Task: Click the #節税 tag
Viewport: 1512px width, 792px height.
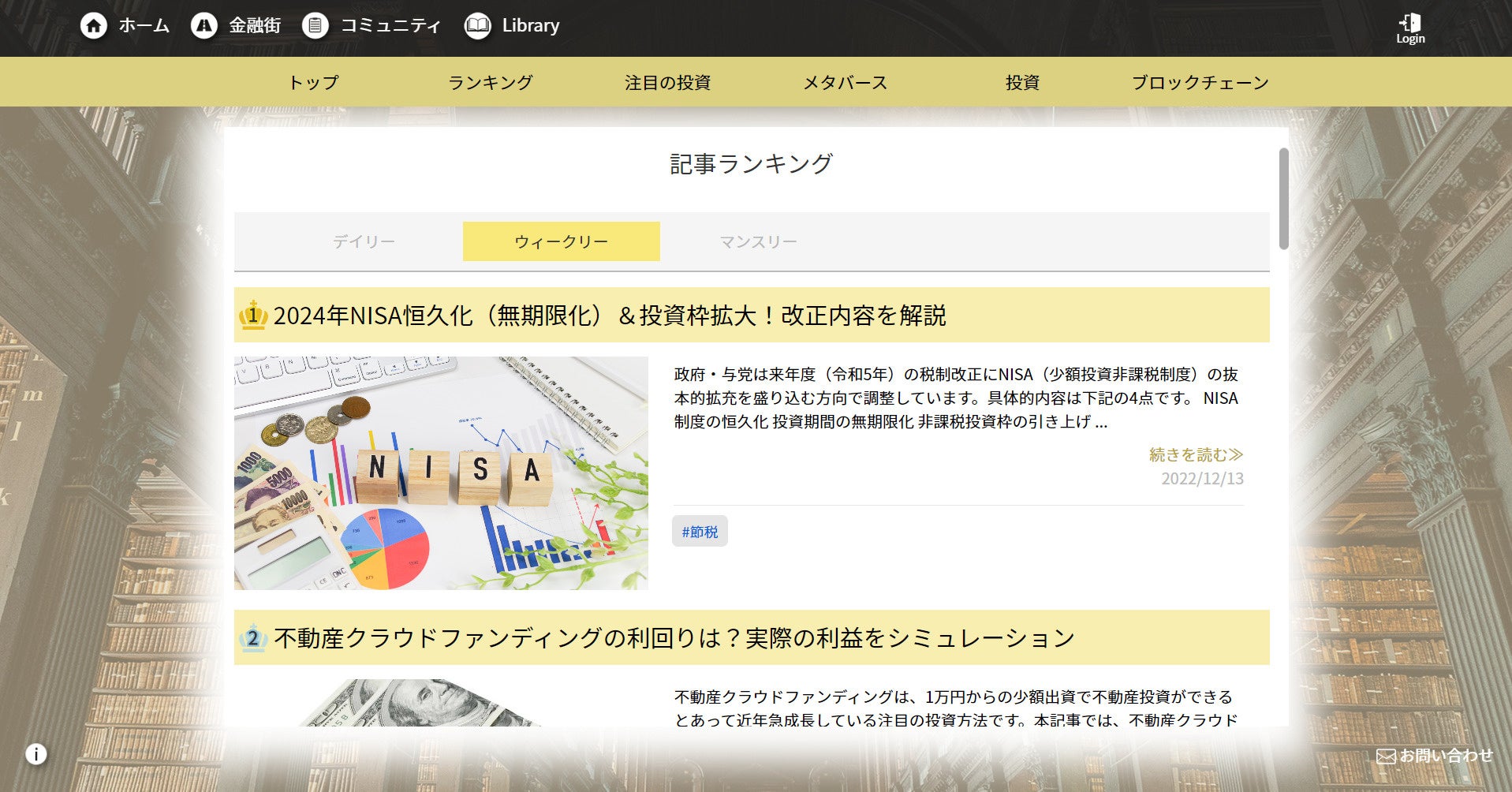Action: pyautogui.click(x=700, y=532)
